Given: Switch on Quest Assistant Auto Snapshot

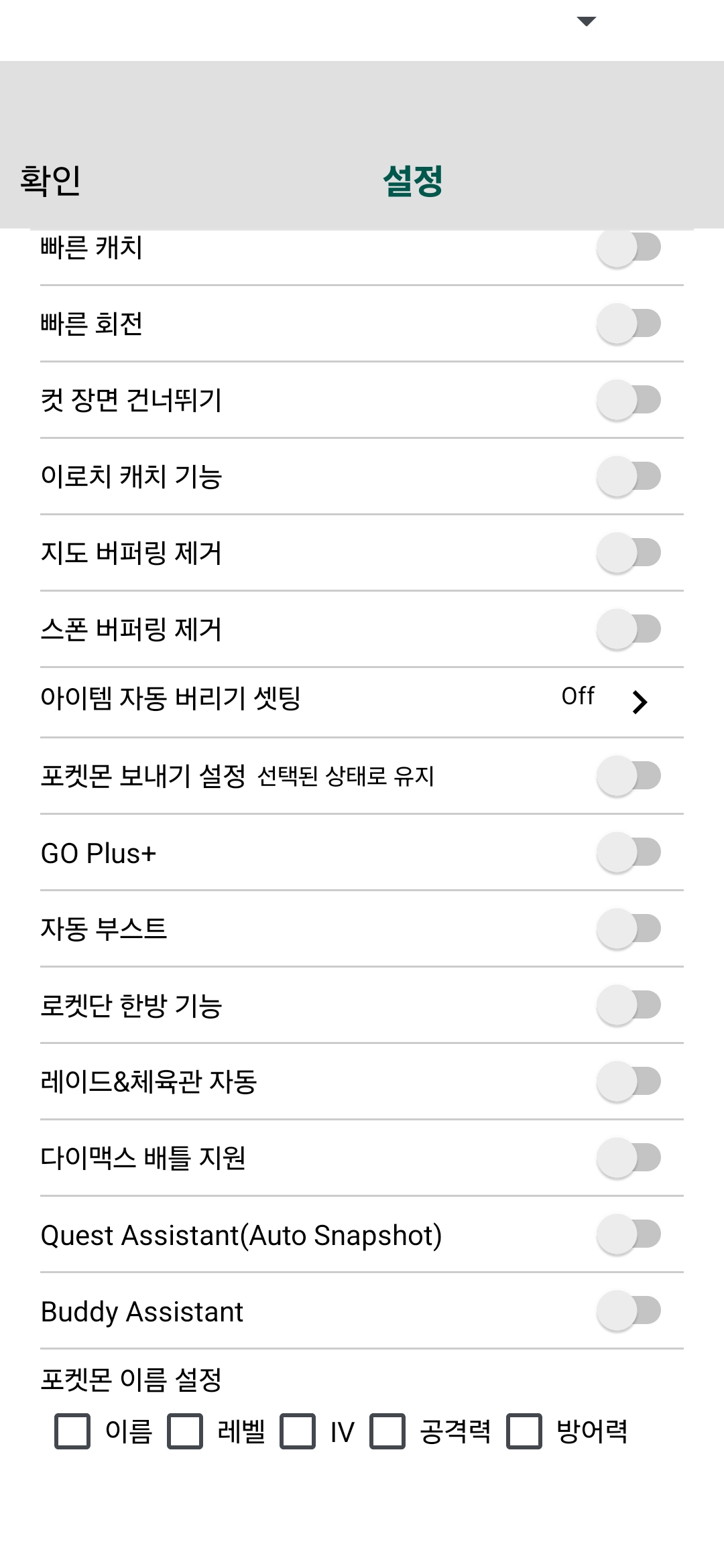Looking at the screenshot, I should tap(629, 1234).
